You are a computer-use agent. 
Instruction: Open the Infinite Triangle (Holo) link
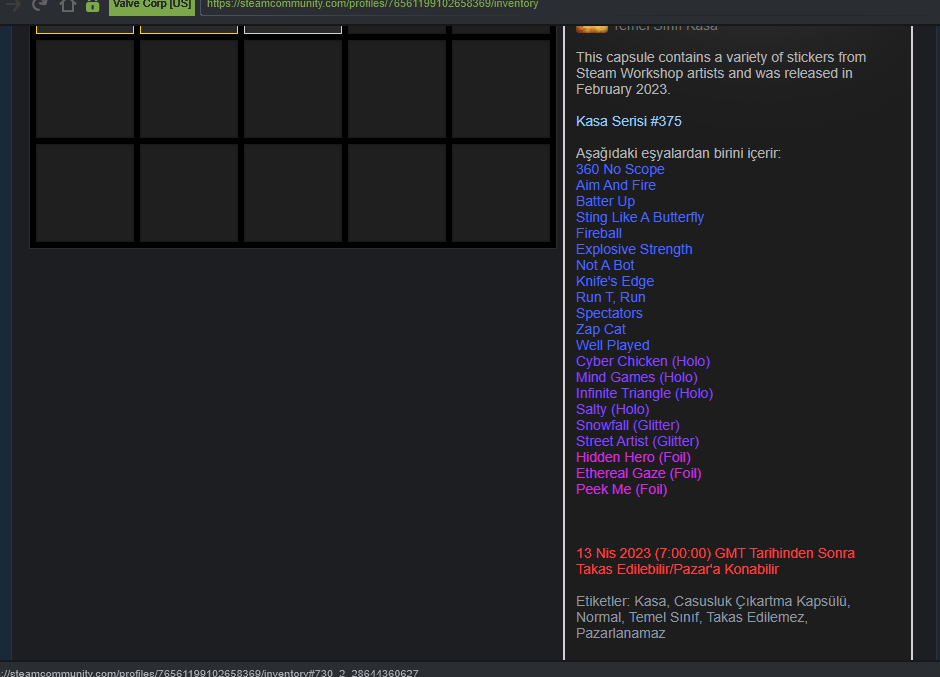click(x=644, y=393)
